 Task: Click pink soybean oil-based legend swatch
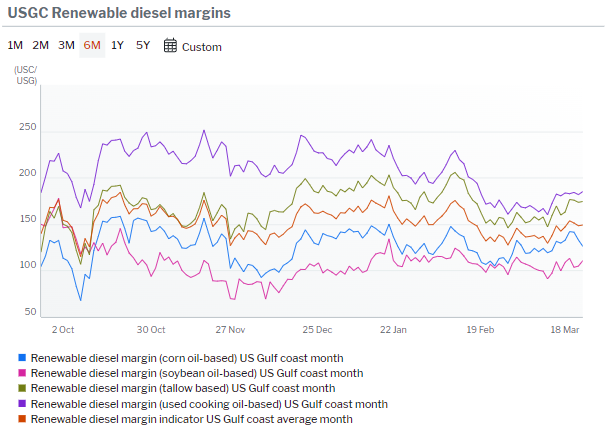[x=22, y=373]
